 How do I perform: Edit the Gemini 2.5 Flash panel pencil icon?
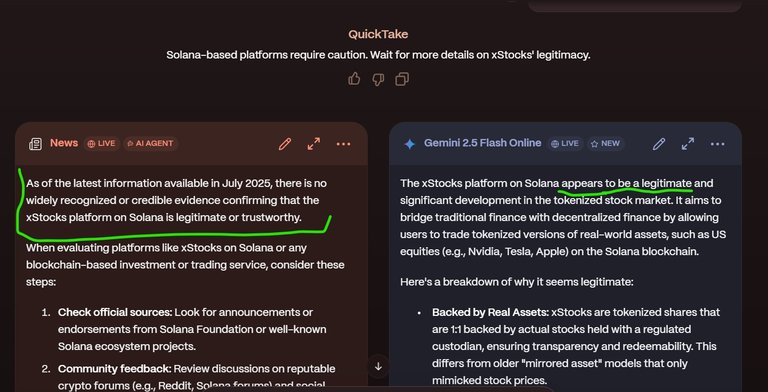tap(659, 144)
